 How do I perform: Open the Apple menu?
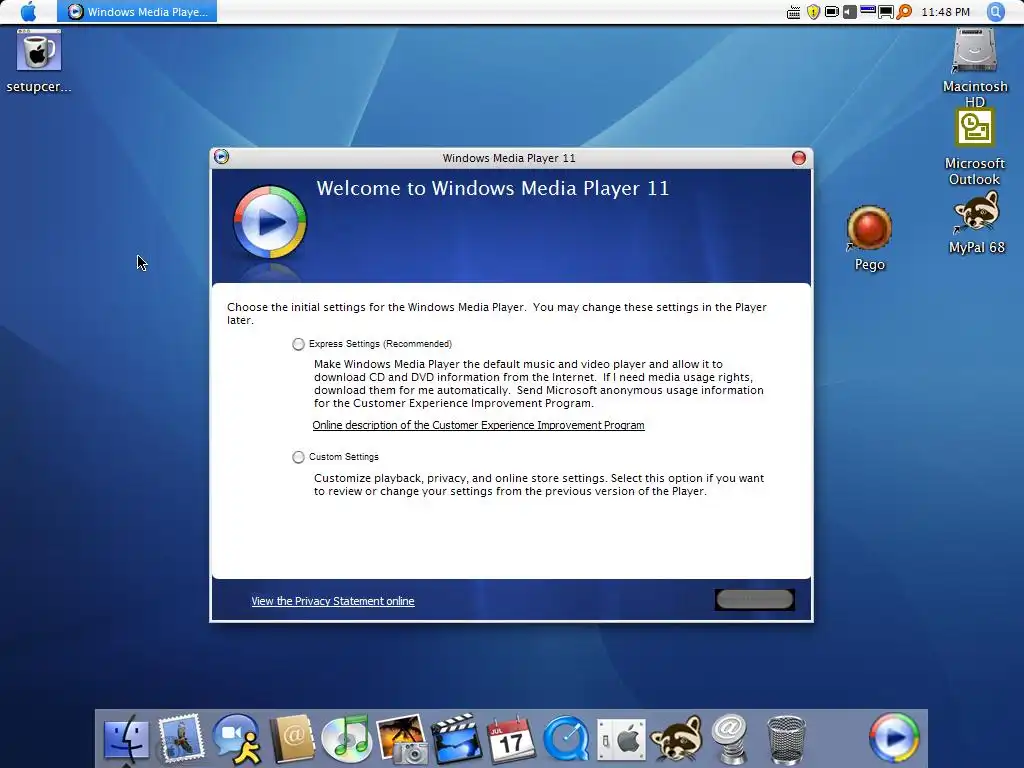28,12
